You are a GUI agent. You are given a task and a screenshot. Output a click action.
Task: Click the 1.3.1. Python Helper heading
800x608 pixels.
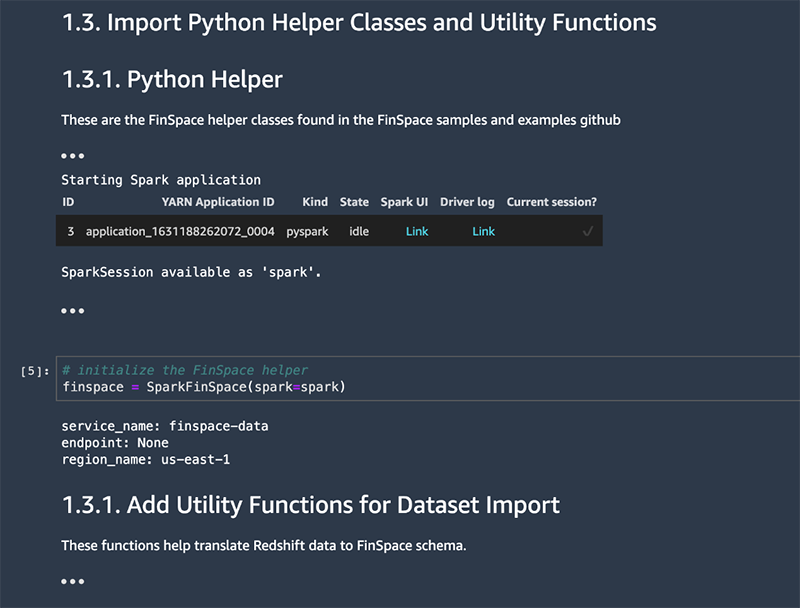[172, 79]
